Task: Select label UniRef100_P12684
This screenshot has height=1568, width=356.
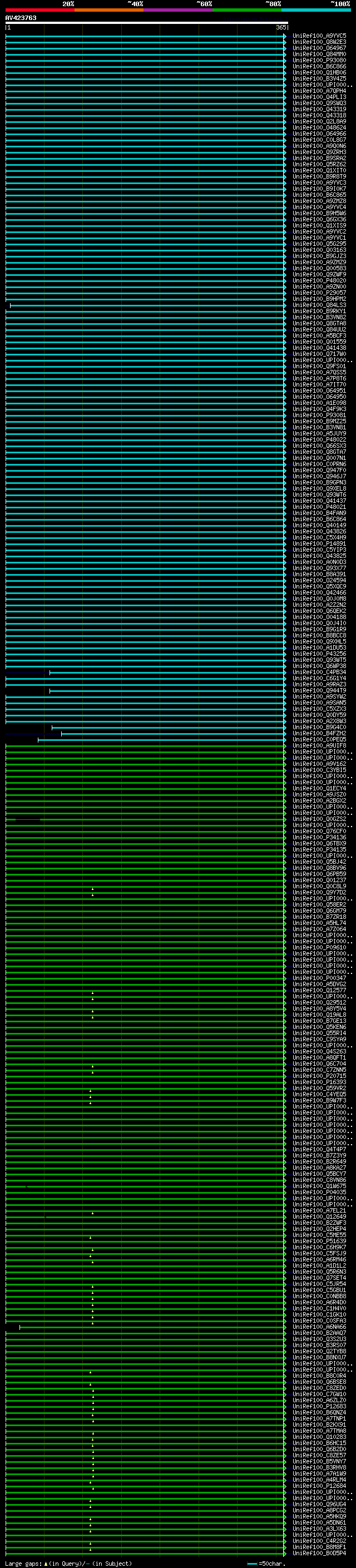Action: 319,1486
